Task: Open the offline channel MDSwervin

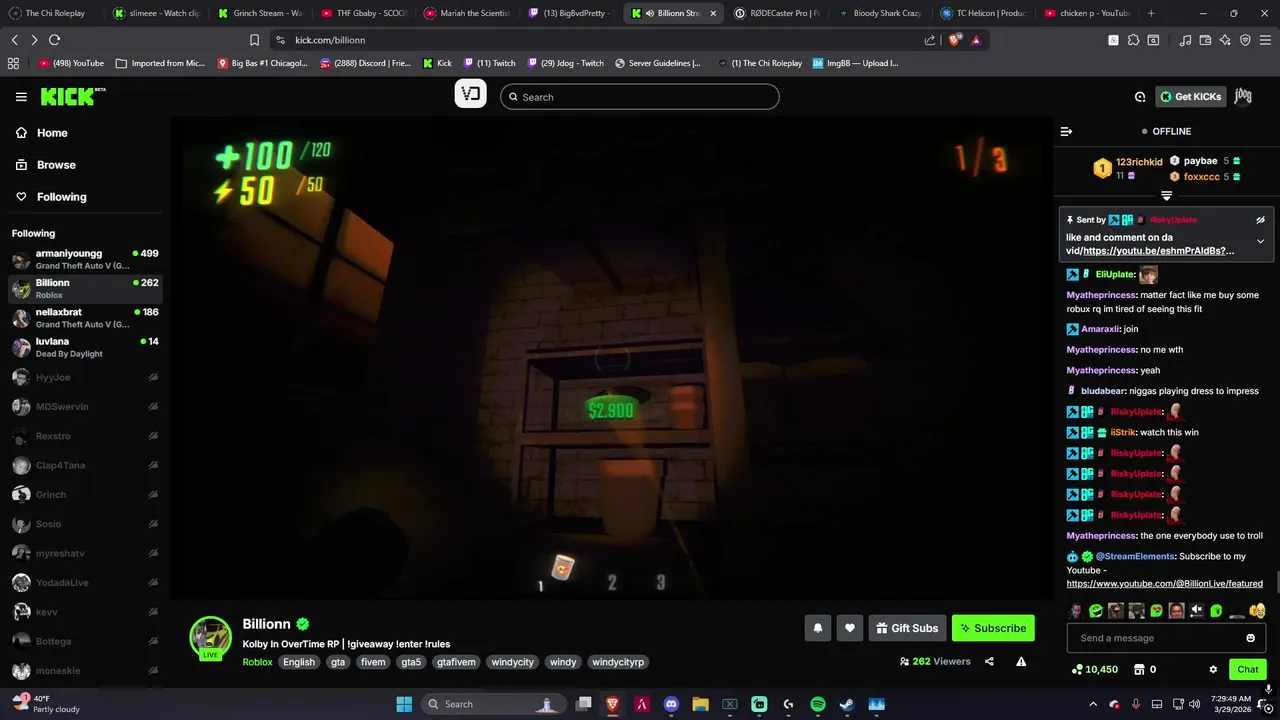Action: click(85, 407)
